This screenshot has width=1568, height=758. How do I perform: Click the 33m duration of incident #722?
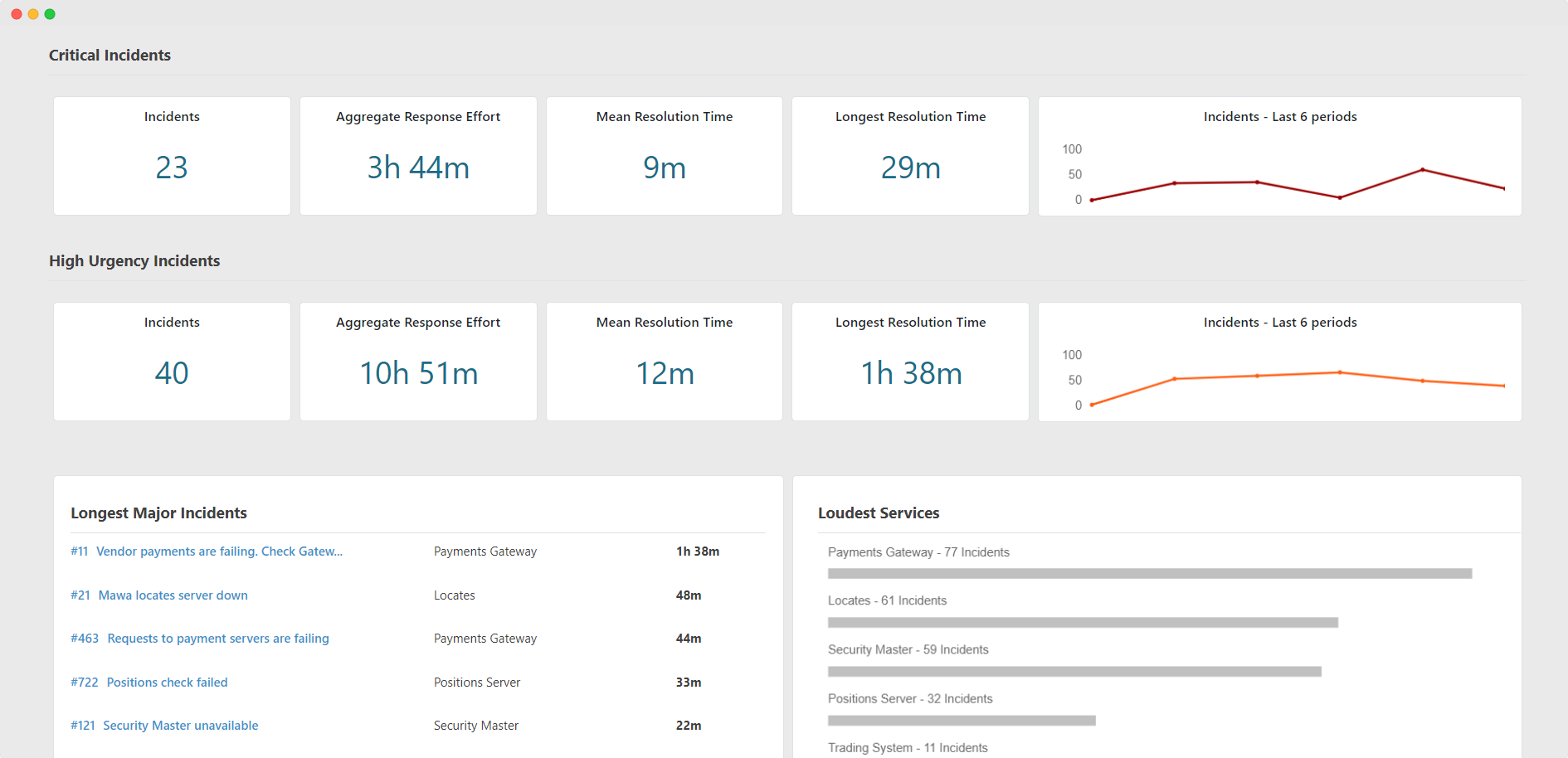coord(689,683)
